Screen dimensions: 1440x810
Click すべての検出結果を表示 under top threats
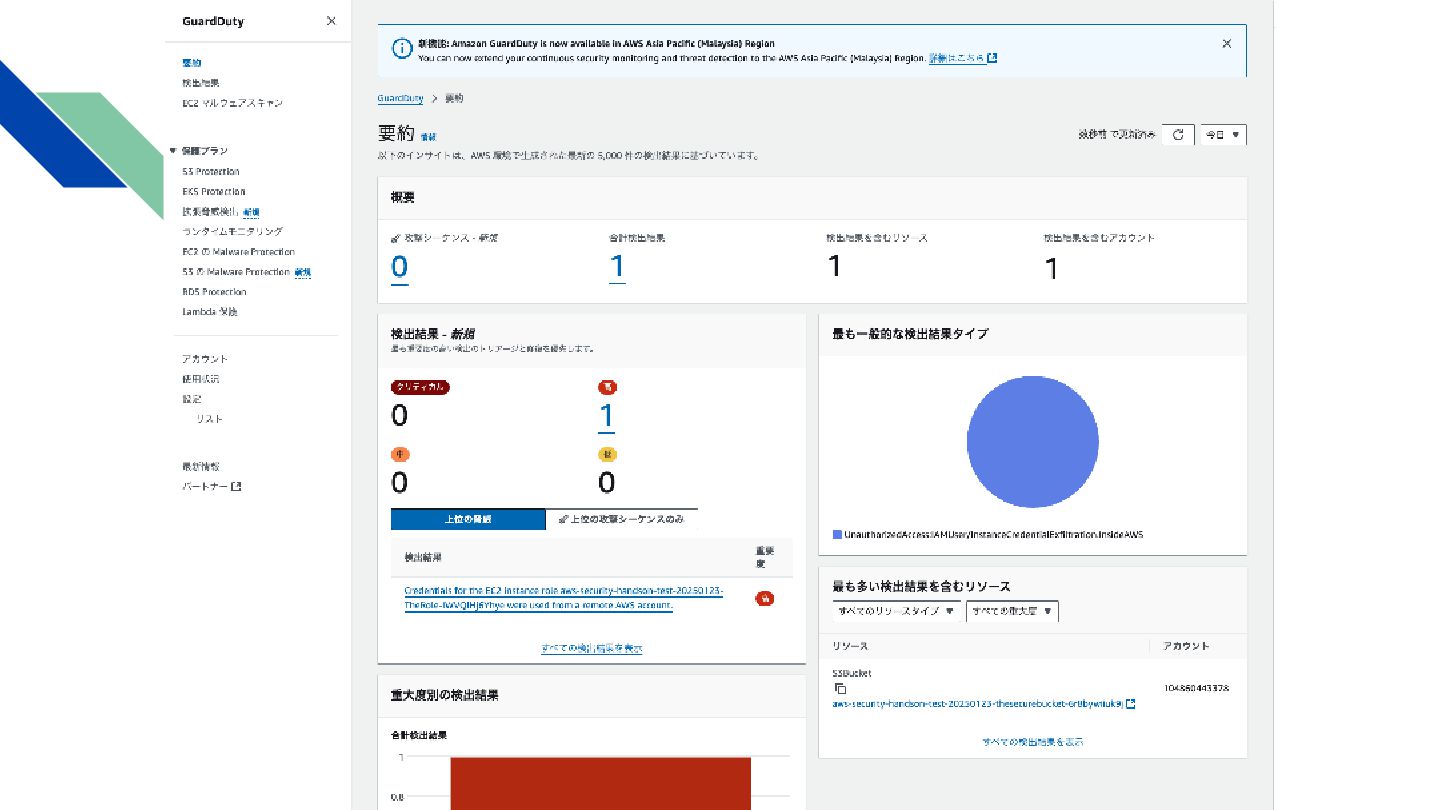click(x=592, y=648)
